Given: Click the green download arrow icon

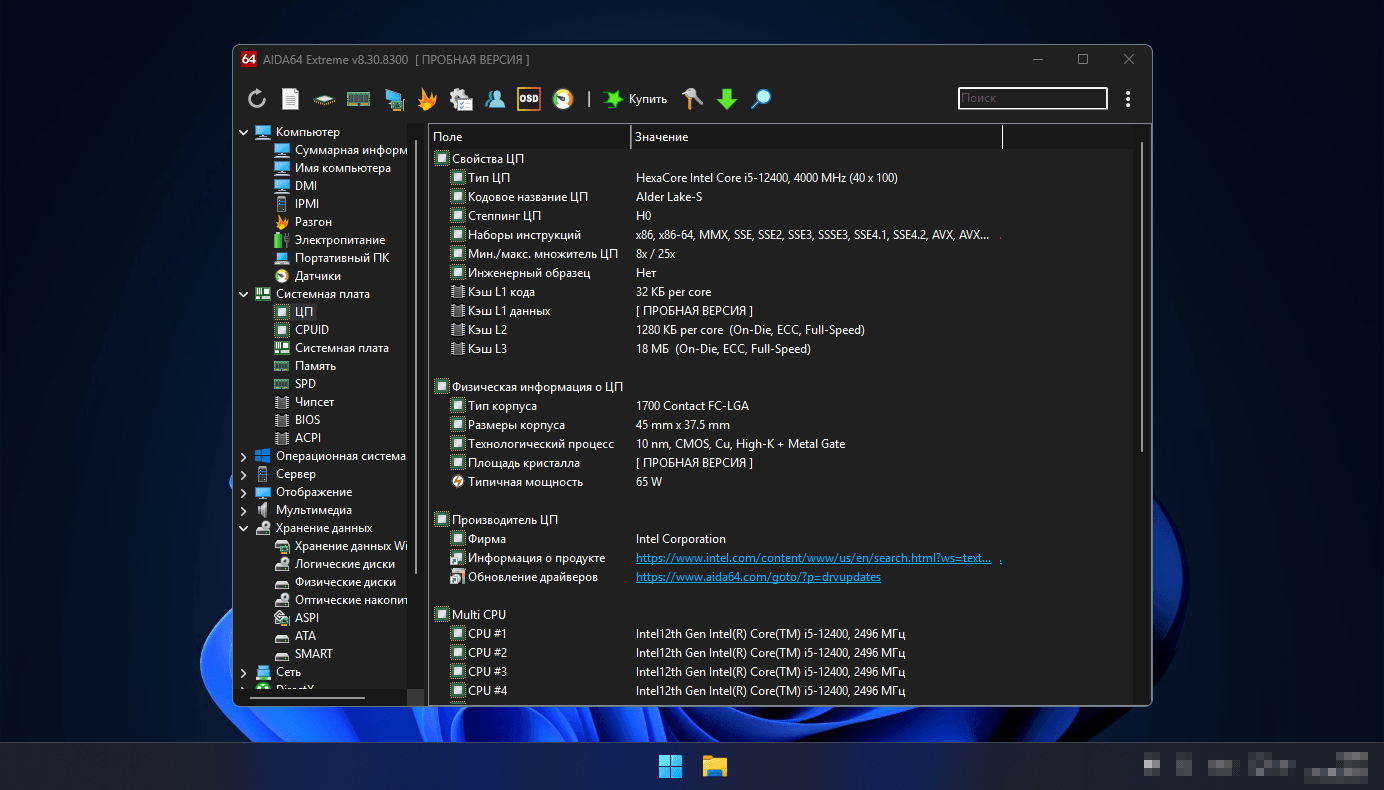Looking at the screenshot, I should tap(727, 98).
